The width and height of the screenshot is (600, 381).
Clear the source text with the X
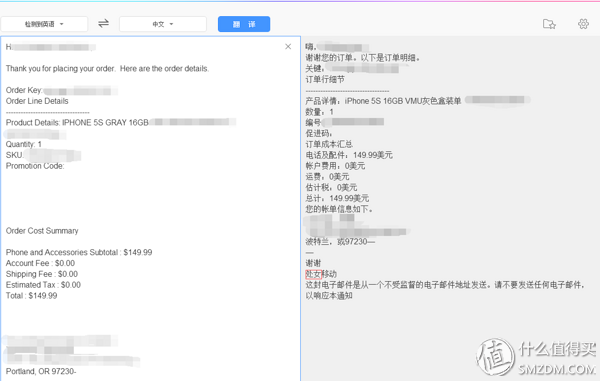pyautogui.click(x=288, y=46)
